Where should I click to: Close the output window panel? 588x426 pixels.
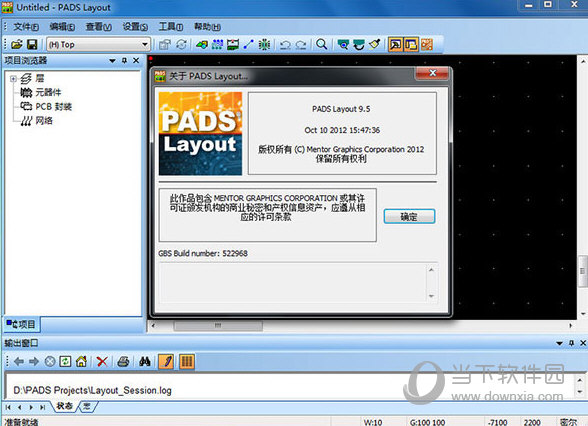click(x=583, y=343)
